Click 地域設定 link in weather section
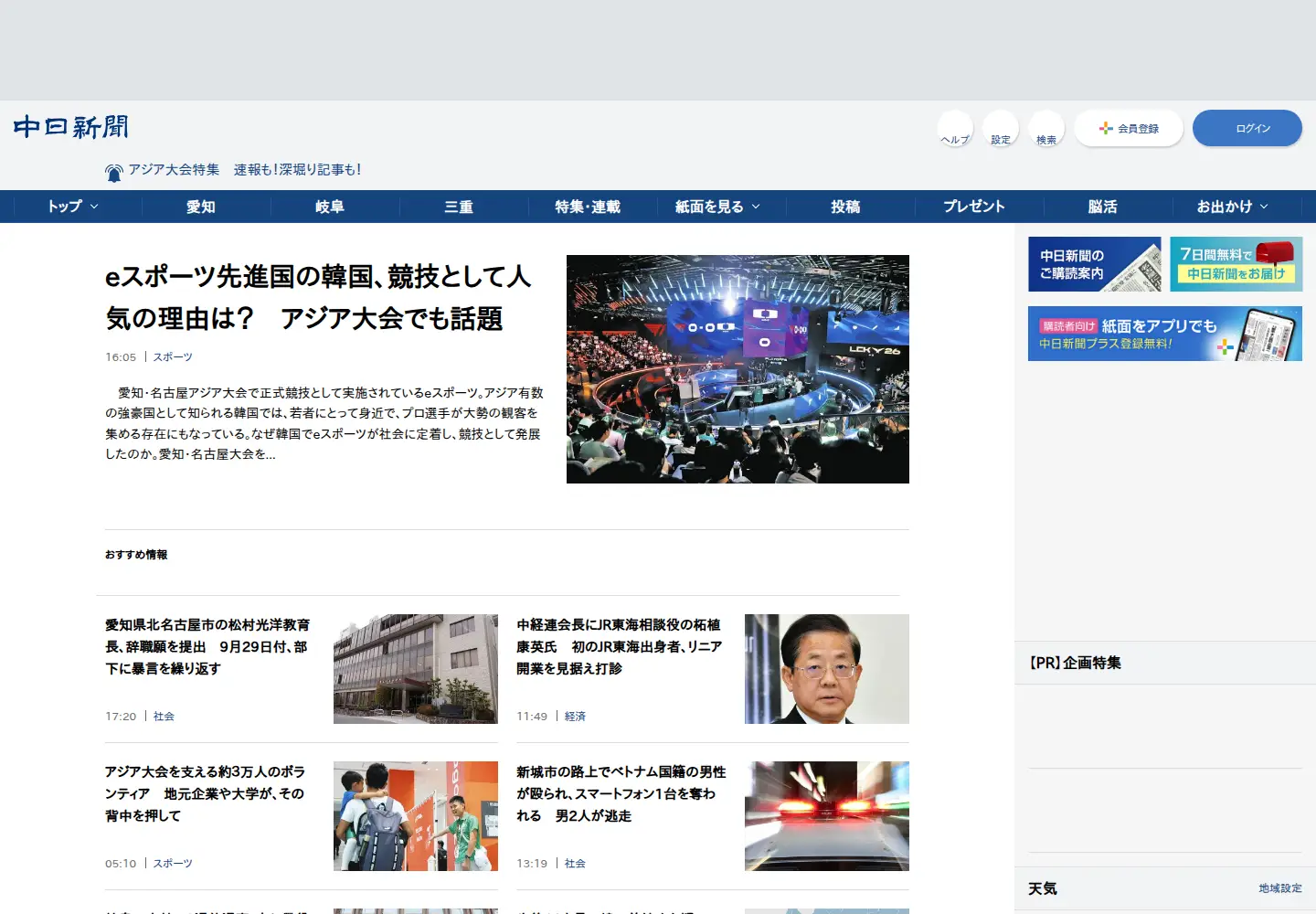 coord(1280,888)
